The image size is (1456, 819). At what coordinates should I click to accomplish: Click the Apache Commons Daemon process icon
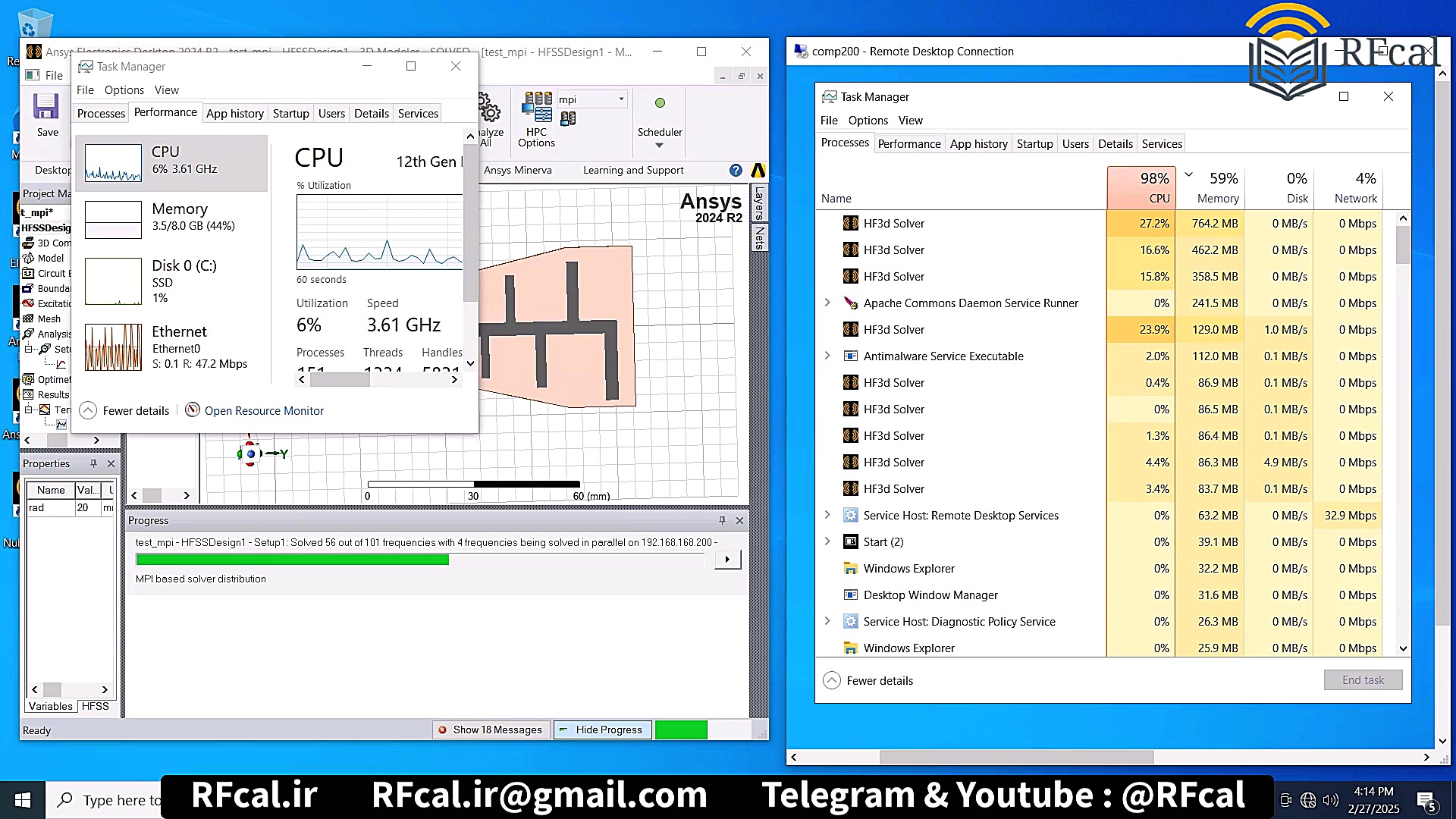[851, 303]
